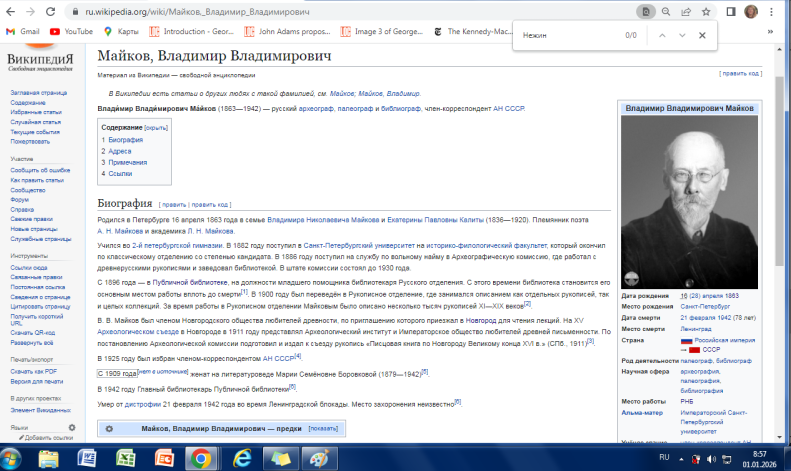This screenshot has height=471, width=791.
Task: Click inside the find-in-page text field
Action: pyautogui.click(x=565, y=35)
